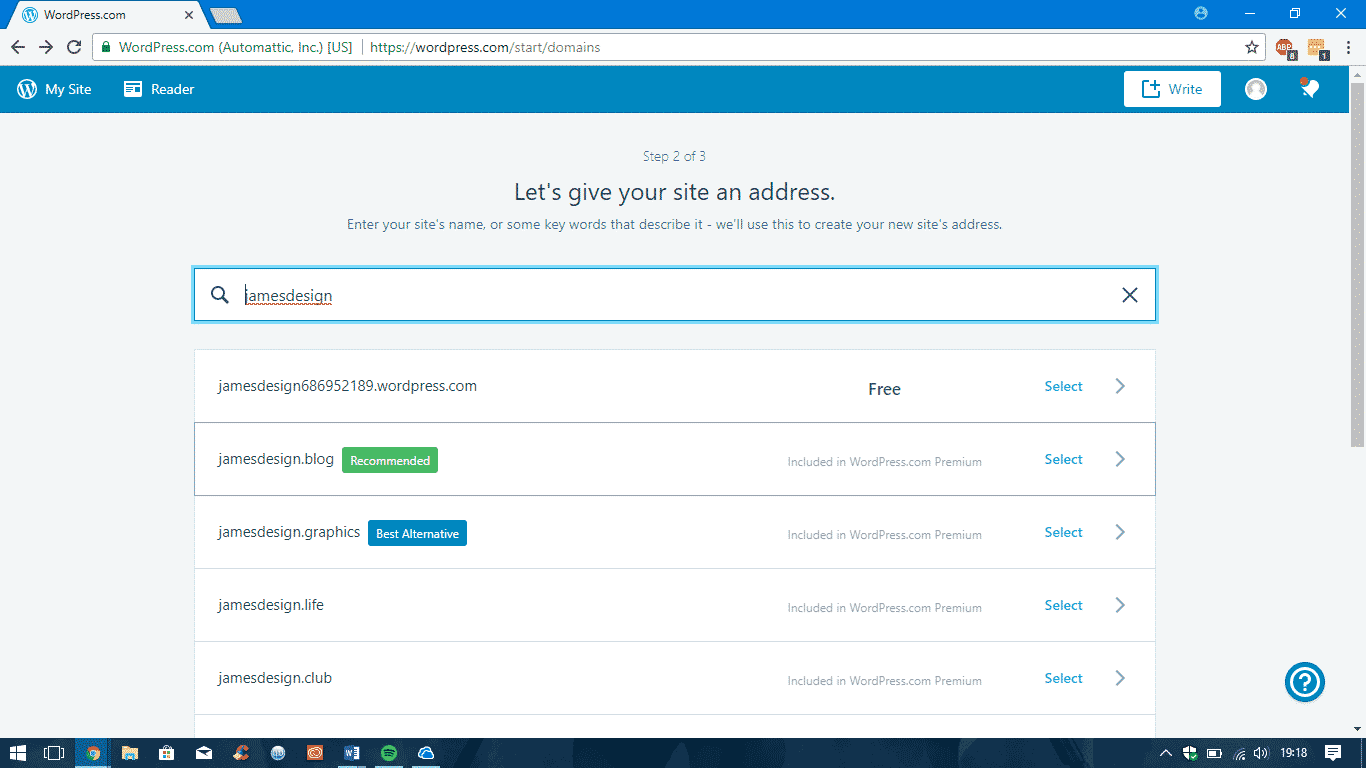The width and height of the screenshot is (1366, 768).
Task: Click the chevron on the jamesdesign.life row
Action: (1120, 605)
